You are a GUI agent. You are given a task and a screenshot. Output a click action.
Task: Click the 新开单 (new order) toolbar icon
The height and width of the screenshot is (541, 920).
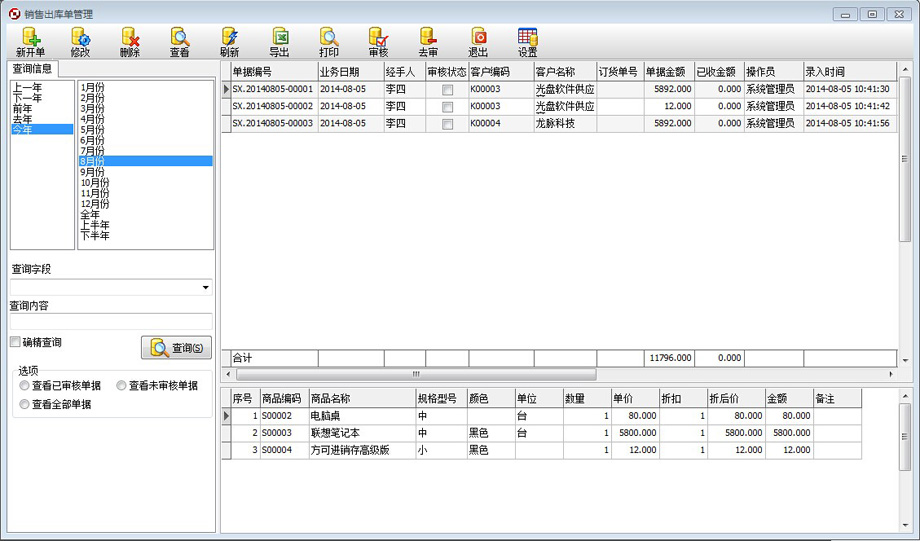[30, 42]
